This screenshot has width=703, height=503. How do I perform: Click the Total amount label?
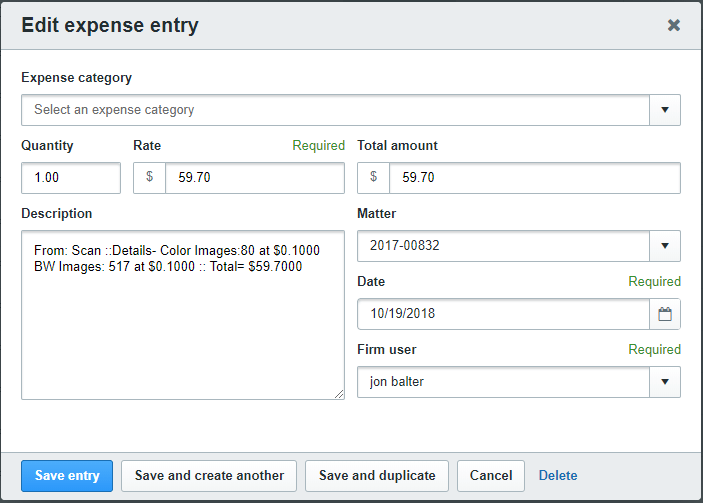[397, 146]
